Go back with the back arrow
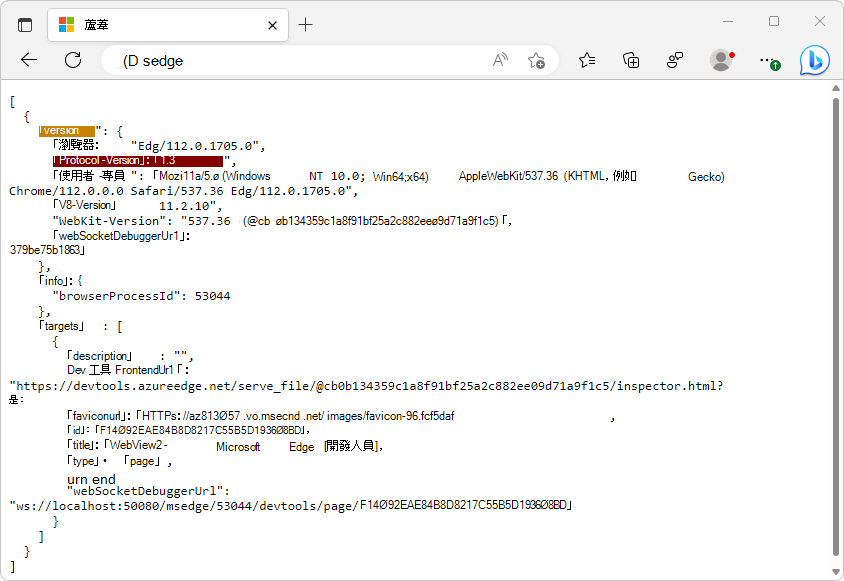Screen dimensions: 844x581 pyautogui.click(x=29, y=60)
